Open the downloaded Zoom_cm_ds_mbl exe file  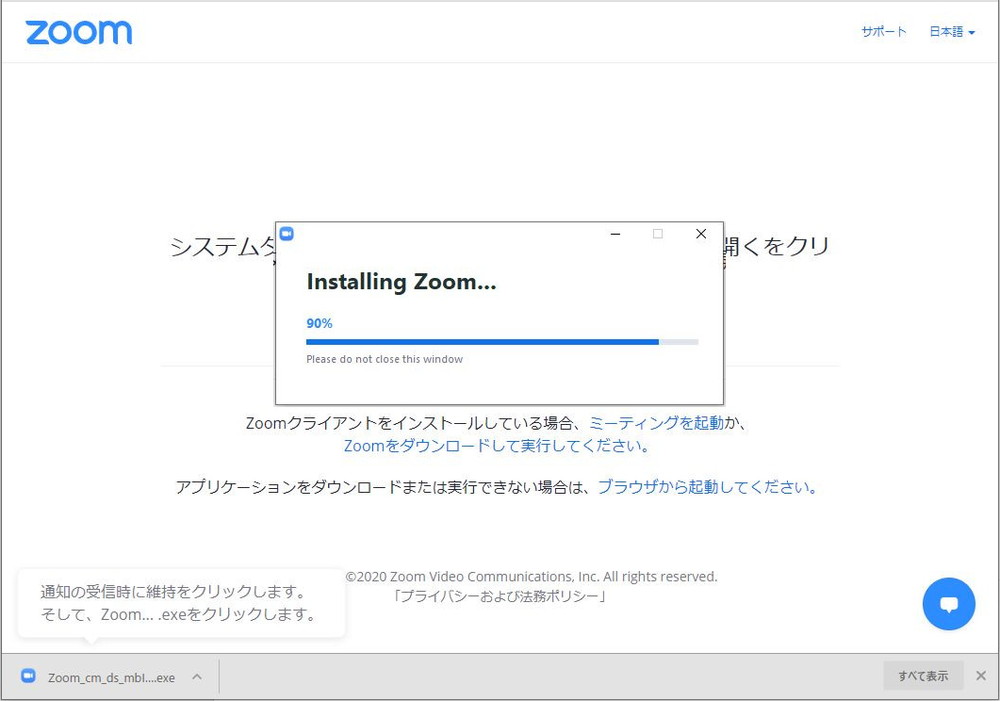tap(111, 677)
